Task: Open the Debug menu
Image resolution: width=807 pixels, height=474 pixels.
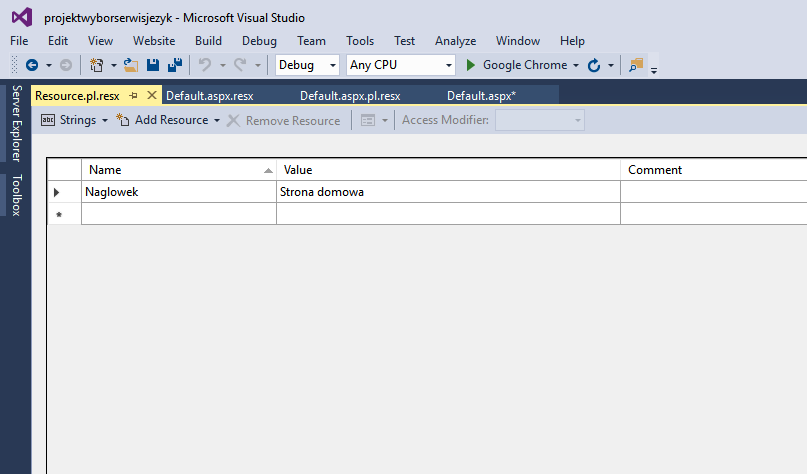Action: point(259,41)
